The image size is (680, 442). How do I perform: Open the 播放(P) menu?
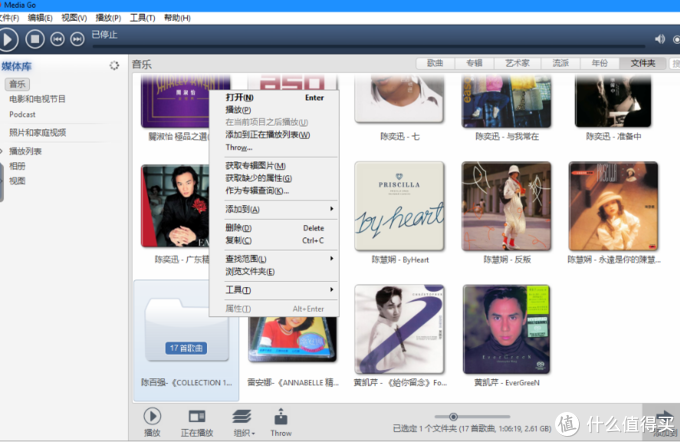(108, 18)
